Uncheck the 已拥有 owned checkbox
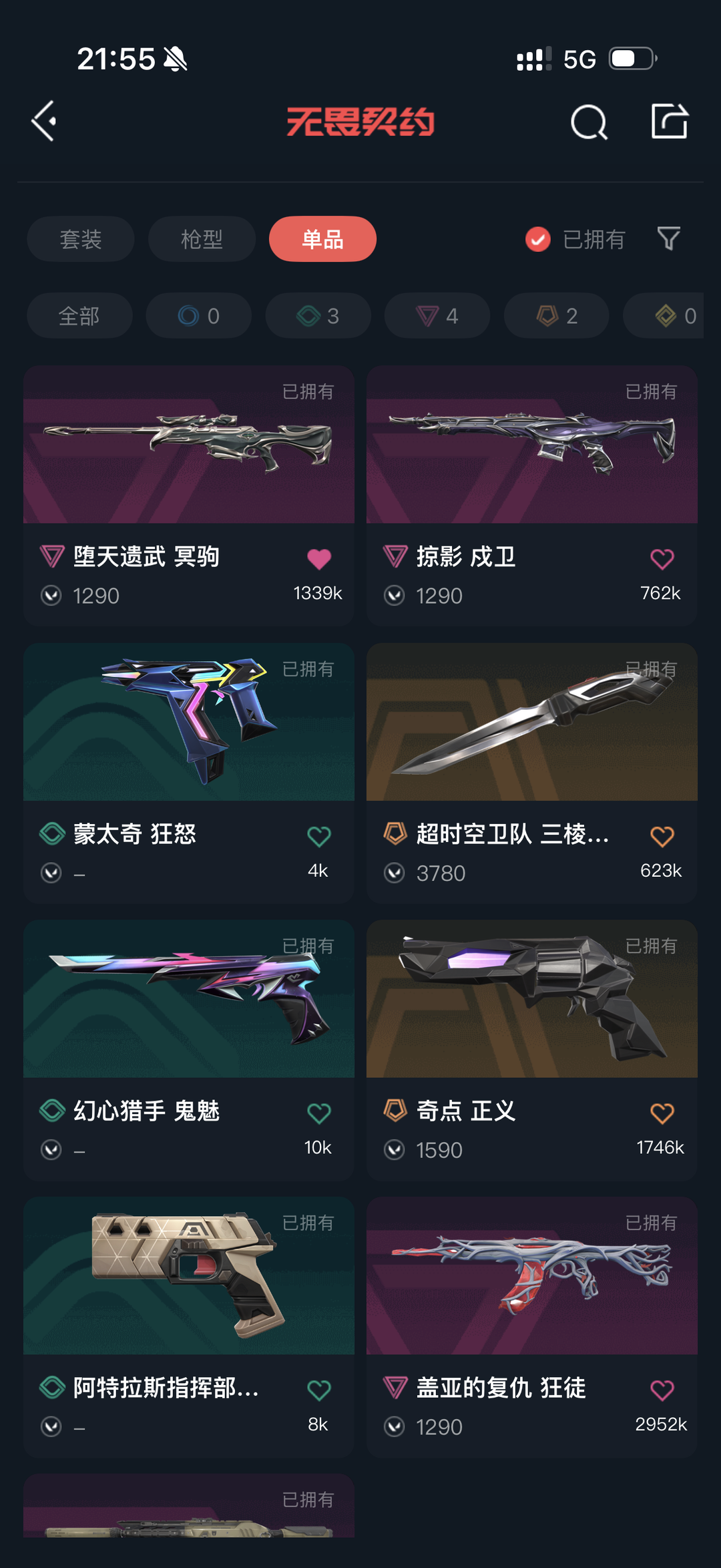This screenshot has width=721, height=1568. (x=538, y=239)
